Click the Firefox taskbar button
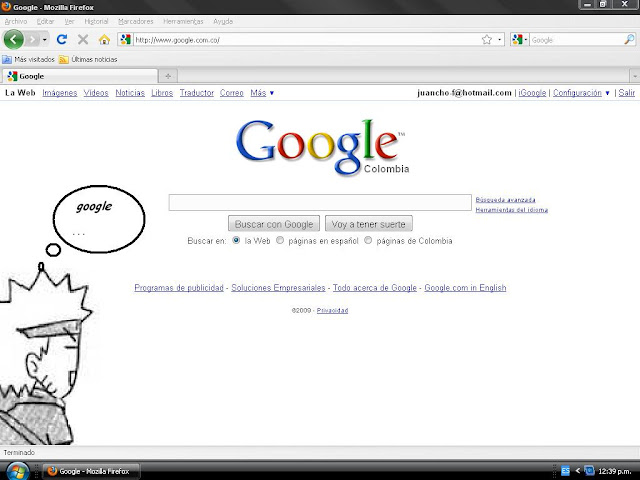This screenshot has width=640, height=480. [x=91, y=471]
